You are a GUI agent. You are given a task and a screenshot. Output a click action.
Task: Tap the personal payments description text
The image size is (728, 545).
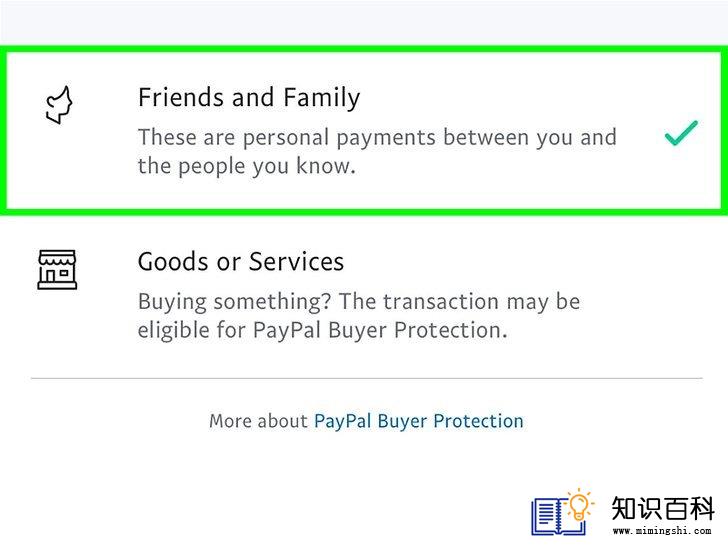tap(377, 151)
